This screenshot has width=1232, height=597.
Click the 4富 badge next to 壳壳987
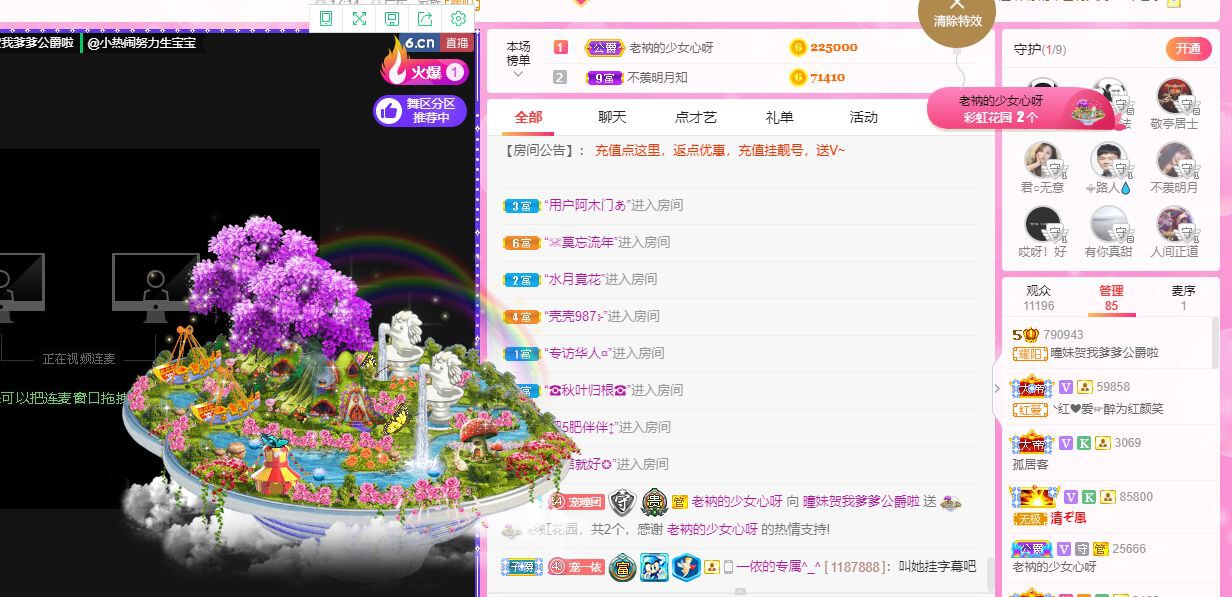click(x=520, y=316)
